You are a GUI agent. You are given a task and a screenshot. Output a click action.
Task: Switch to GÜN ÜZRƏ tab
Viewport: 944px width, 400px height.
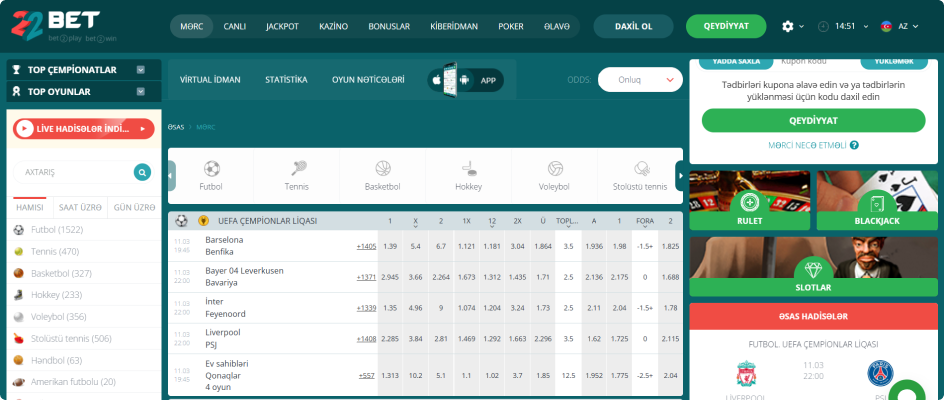(x=134, y=207)
